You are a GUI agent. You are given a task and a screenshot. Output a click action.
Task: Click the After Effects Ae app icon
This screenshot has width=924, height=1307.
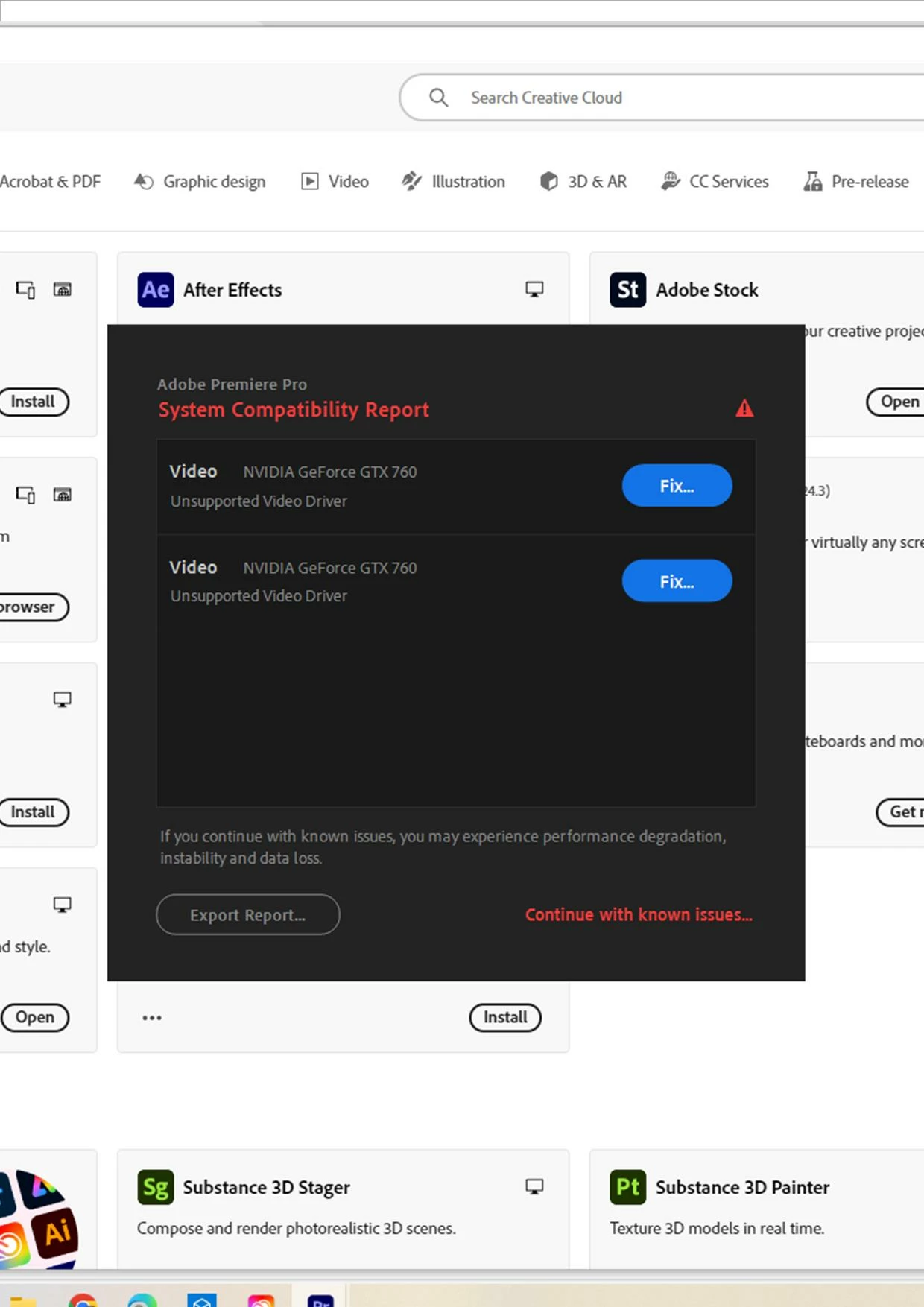pos(156,290)
